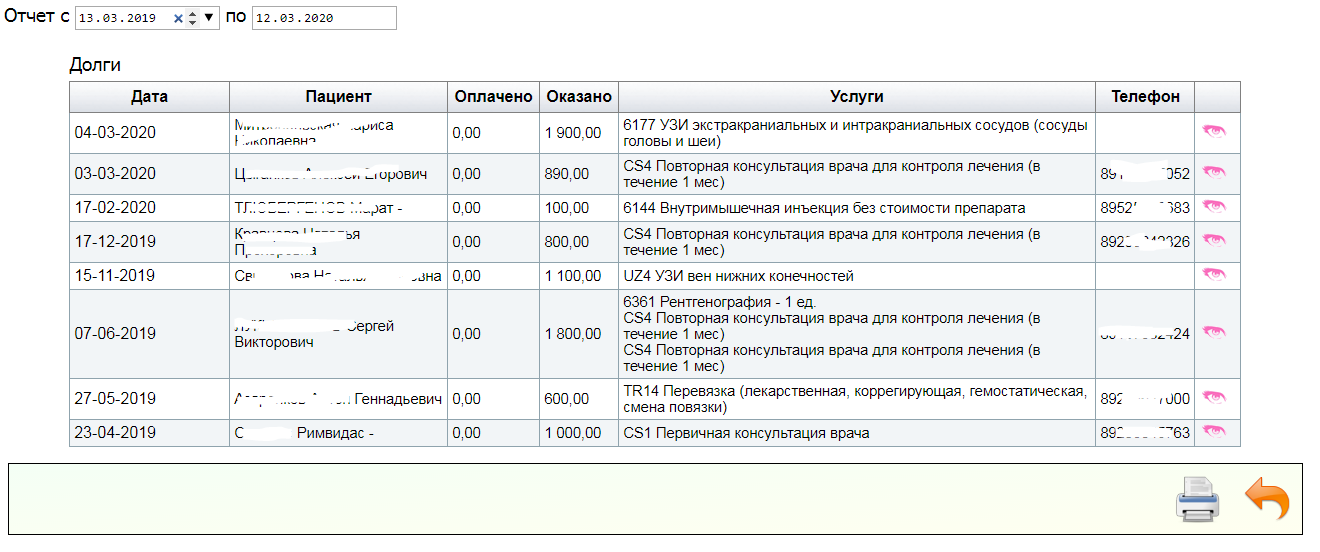1320x552 pixels.
Task: Click the printer icon to print report
Action: click(1197, 498)
